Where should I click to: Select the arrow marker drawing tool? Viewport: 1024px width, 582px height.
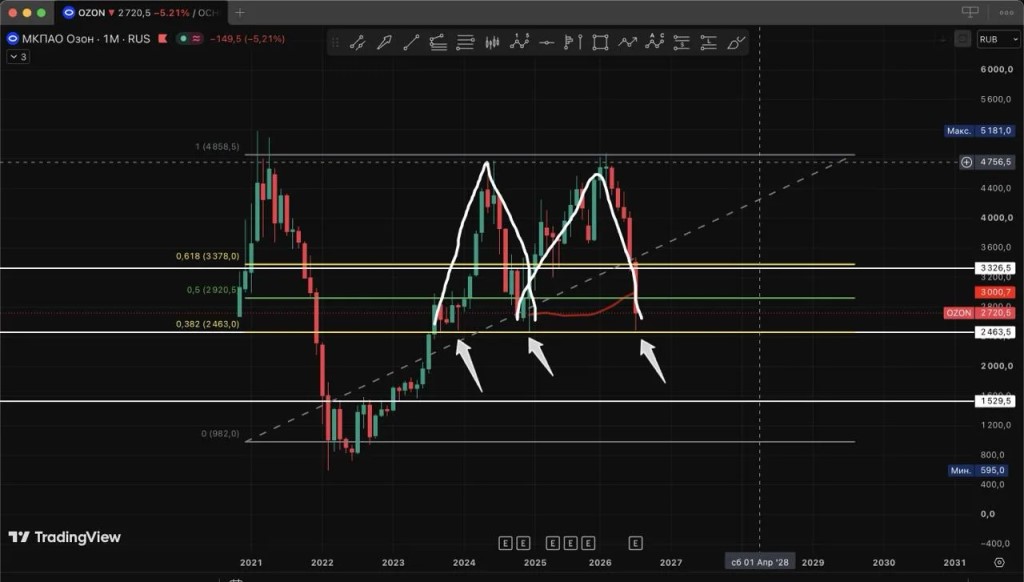coord(384,42)
